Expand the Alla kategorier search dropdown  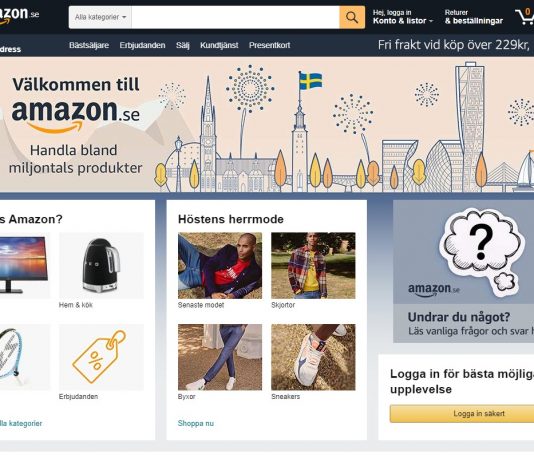100,17
